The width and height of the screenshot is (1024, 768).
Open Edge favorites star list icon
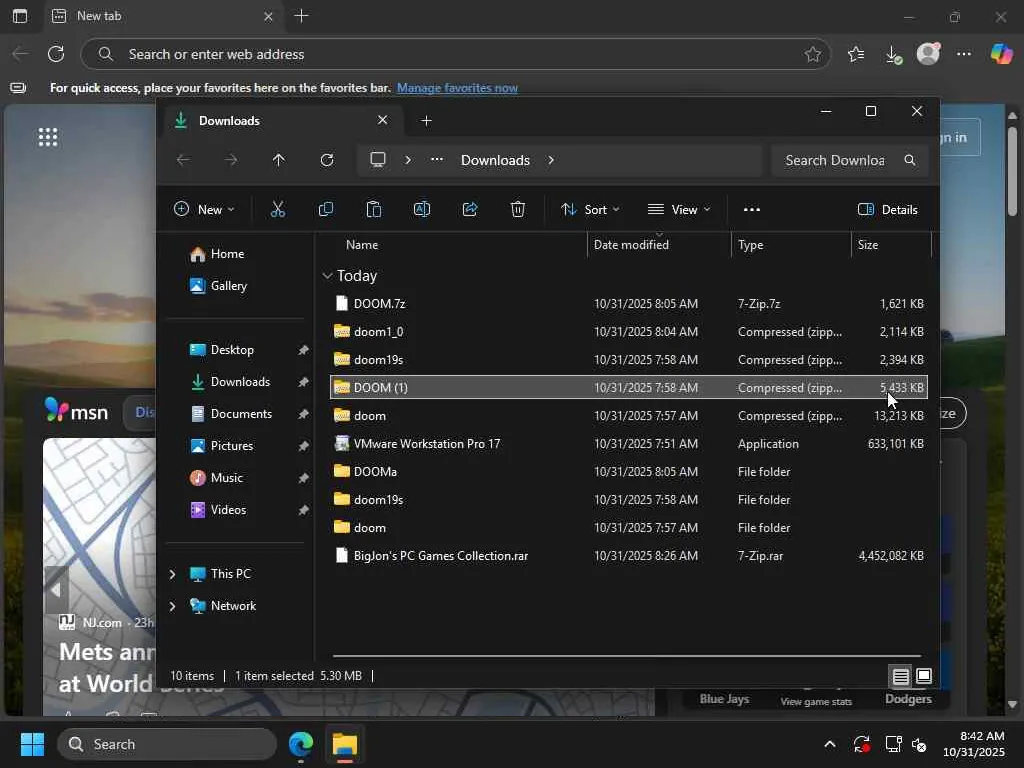coord(856,54)
